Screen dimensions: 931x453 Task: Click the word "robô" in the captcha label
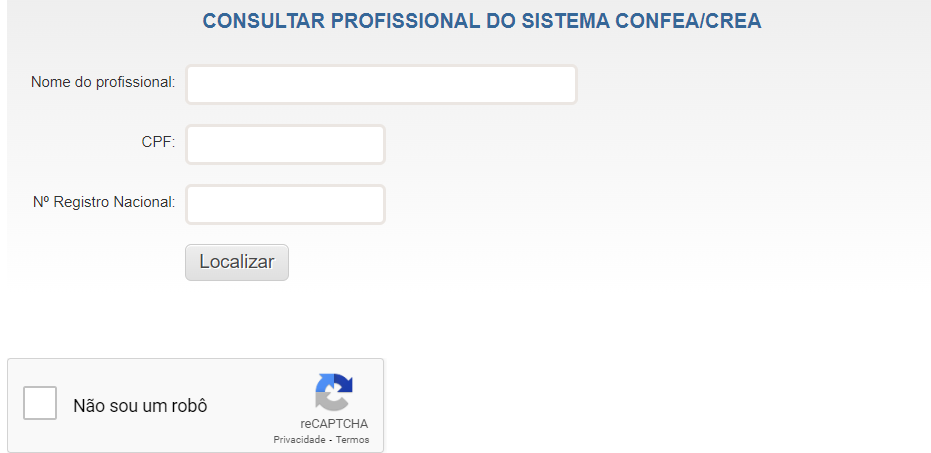(188, 407)
